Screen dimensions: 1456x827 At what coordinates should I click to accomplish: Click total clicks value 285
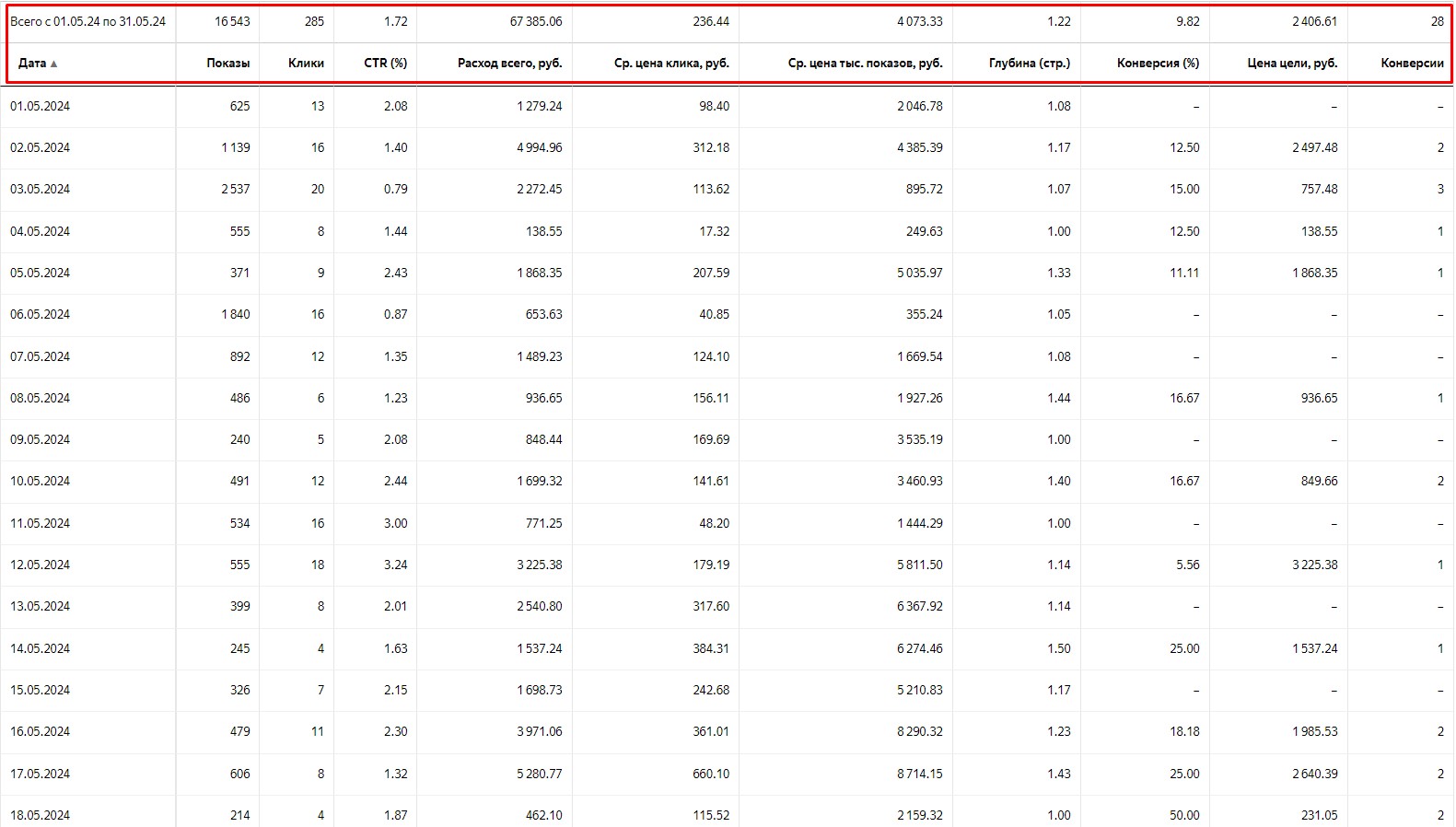coord(314,21)
